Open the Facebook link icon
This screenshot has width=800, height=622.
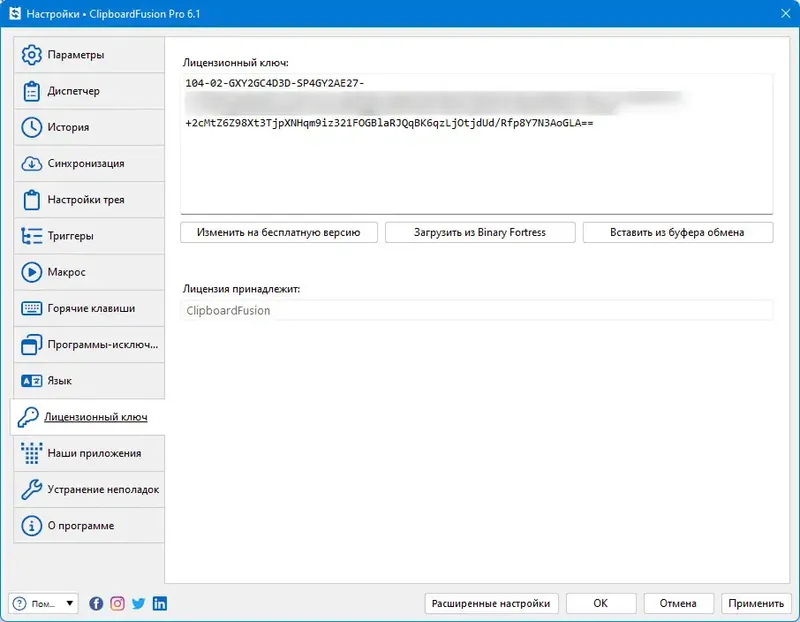[x=96, y=604]
